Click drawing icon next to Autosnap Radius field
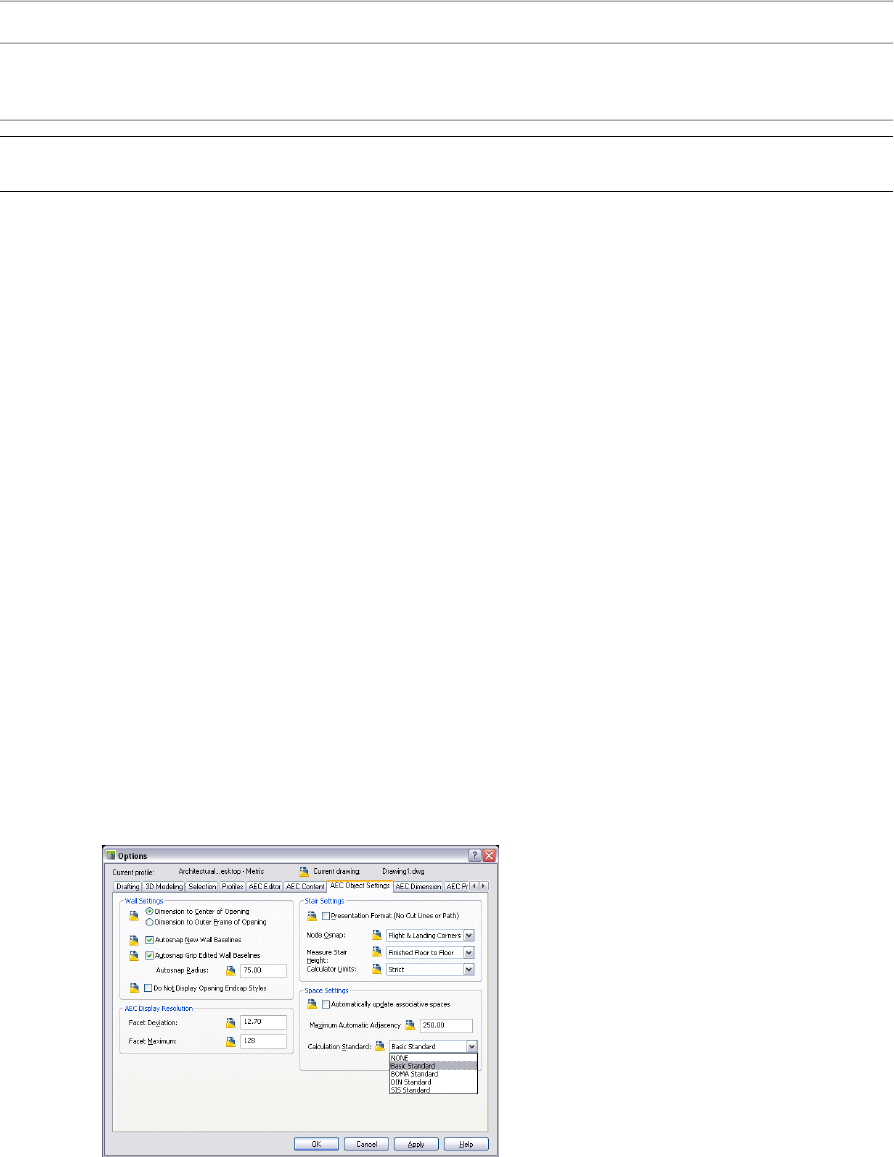This screenshot has height=1157, width=894. point(231,970)
